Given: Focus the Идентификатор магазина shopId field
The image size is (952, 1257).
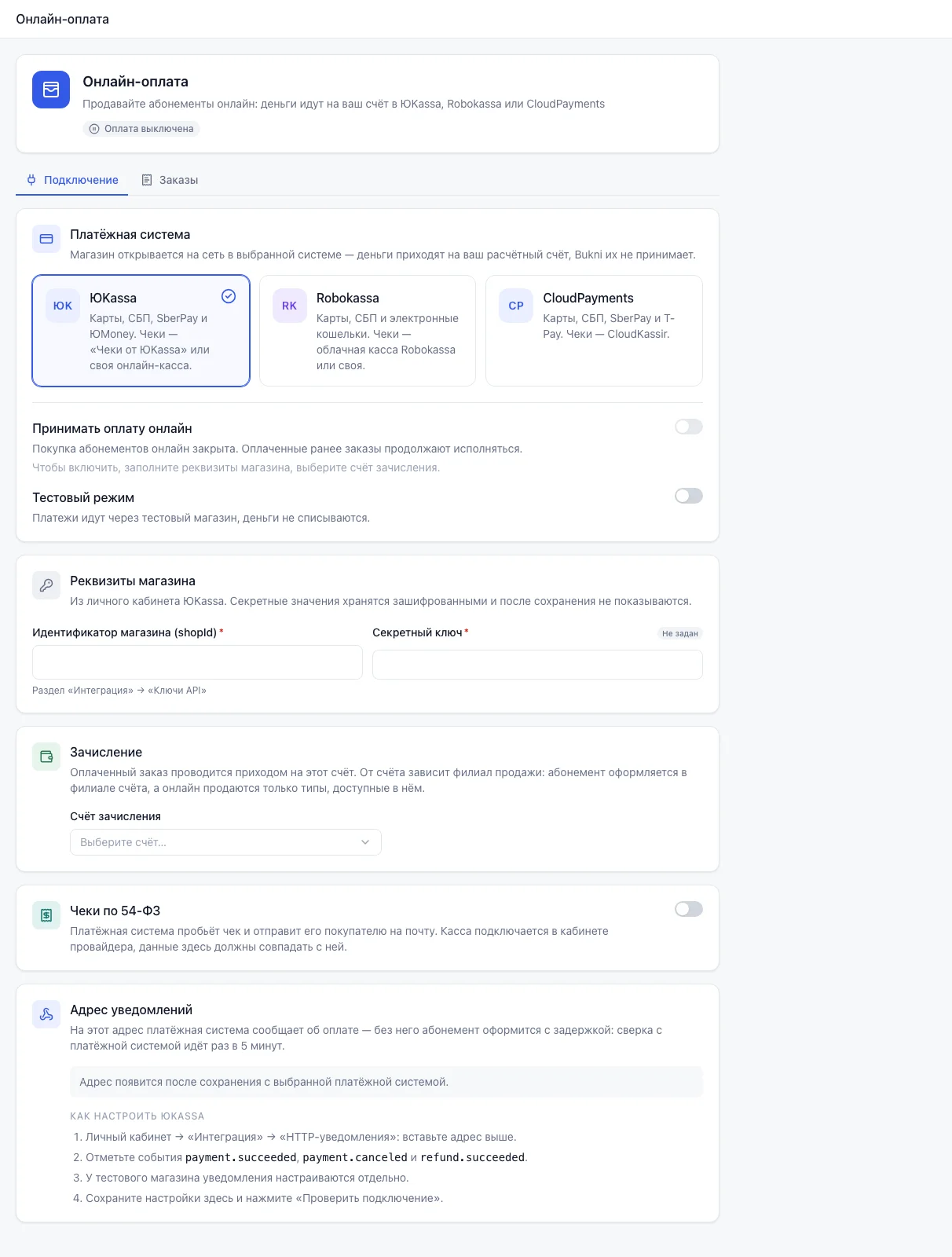Looking at the screenshot, I should pyautogui.click(x=197, y=662).
